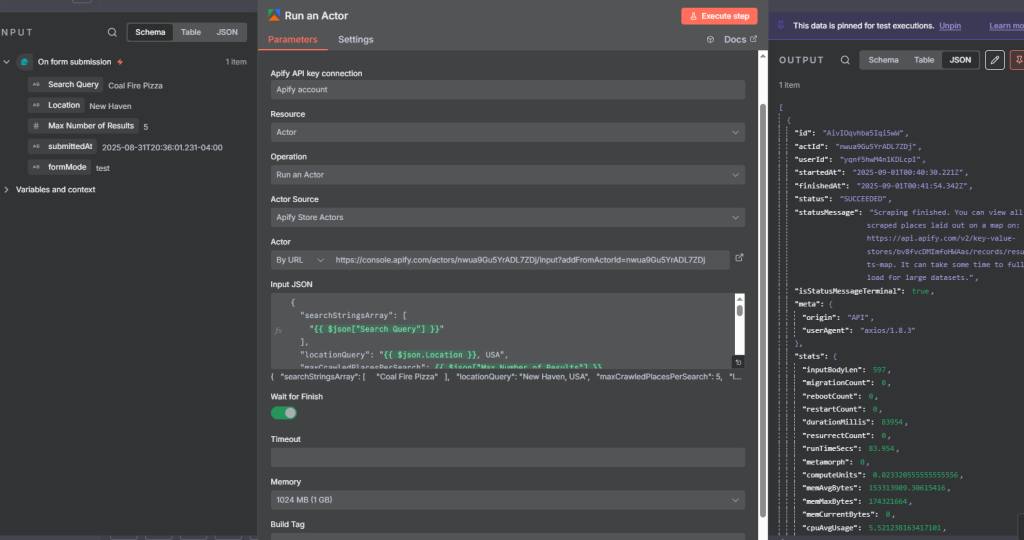This screenshot has height=540, width=1024.
Task: Click the form trigger icon for On form submission
Action: tap(25, 62)
